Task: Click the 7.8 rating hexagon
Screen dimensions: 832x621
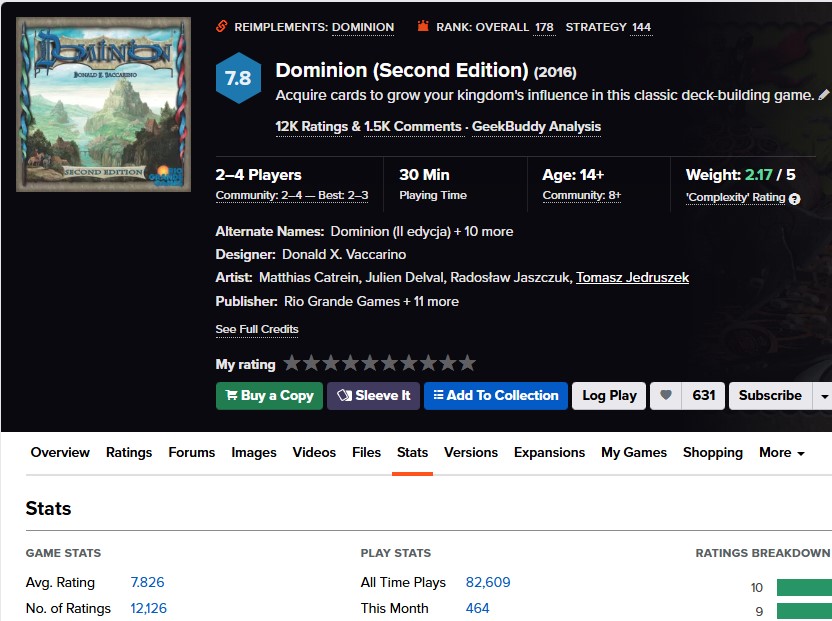Action: click(x=238, y=78)
